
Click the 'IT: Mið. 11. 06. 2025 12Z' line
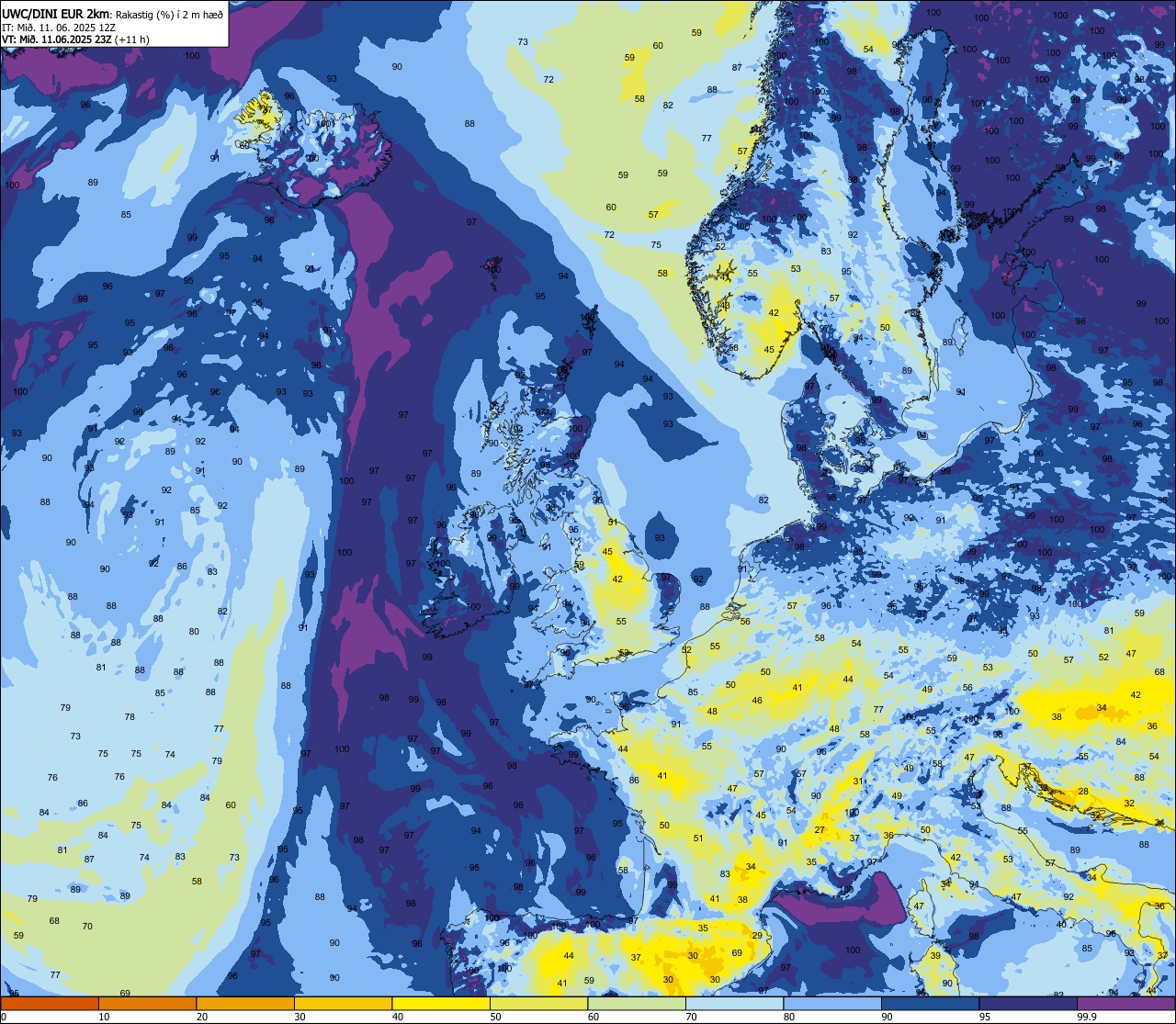point(58,27)
